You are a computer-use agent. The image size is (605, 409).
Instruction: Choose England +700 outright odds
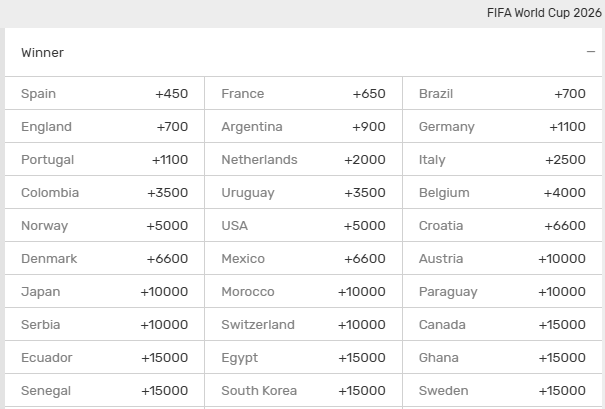click(104, 127)
